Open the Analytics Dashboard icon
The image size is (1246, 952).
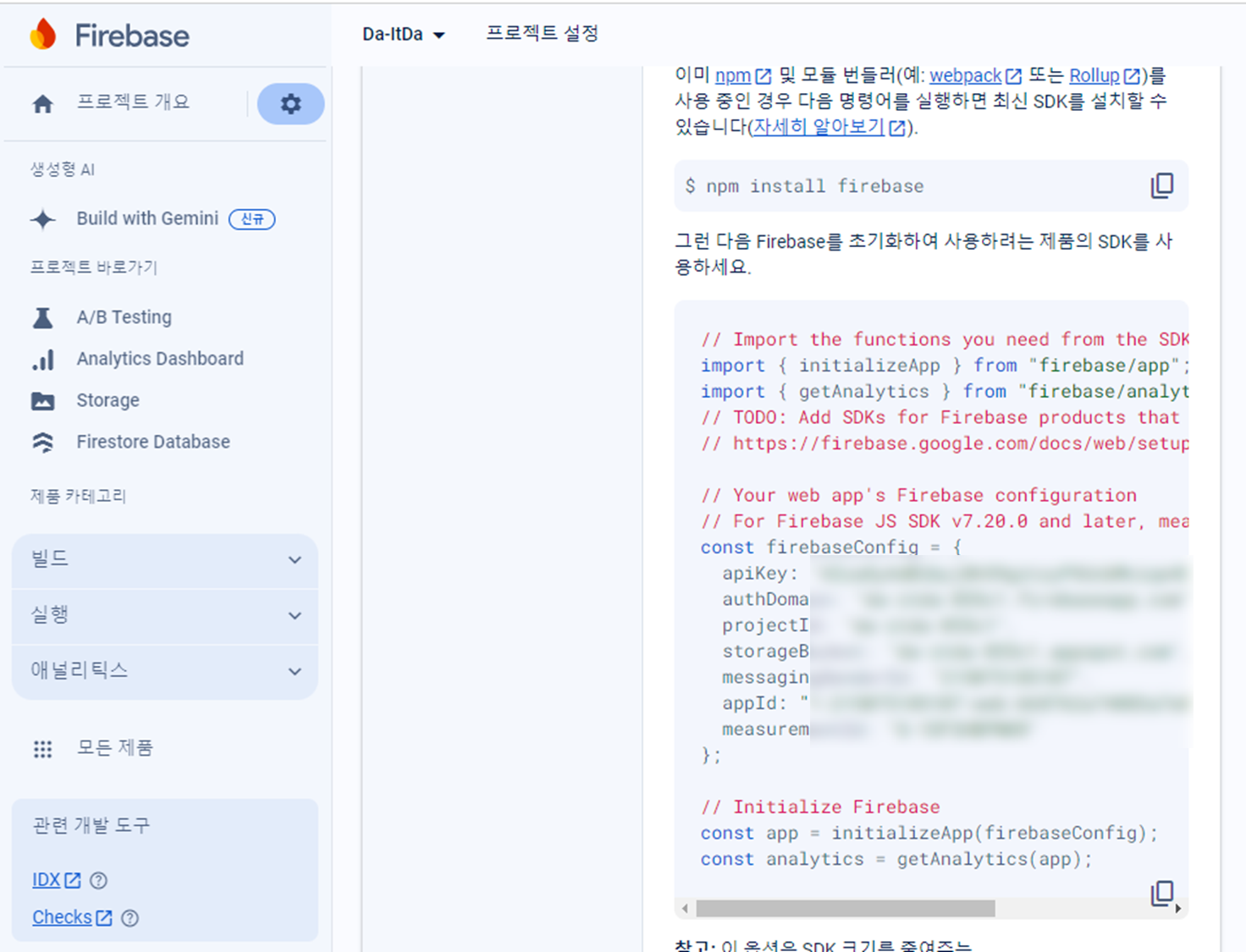pyautogui.click(x=43, y=359)
